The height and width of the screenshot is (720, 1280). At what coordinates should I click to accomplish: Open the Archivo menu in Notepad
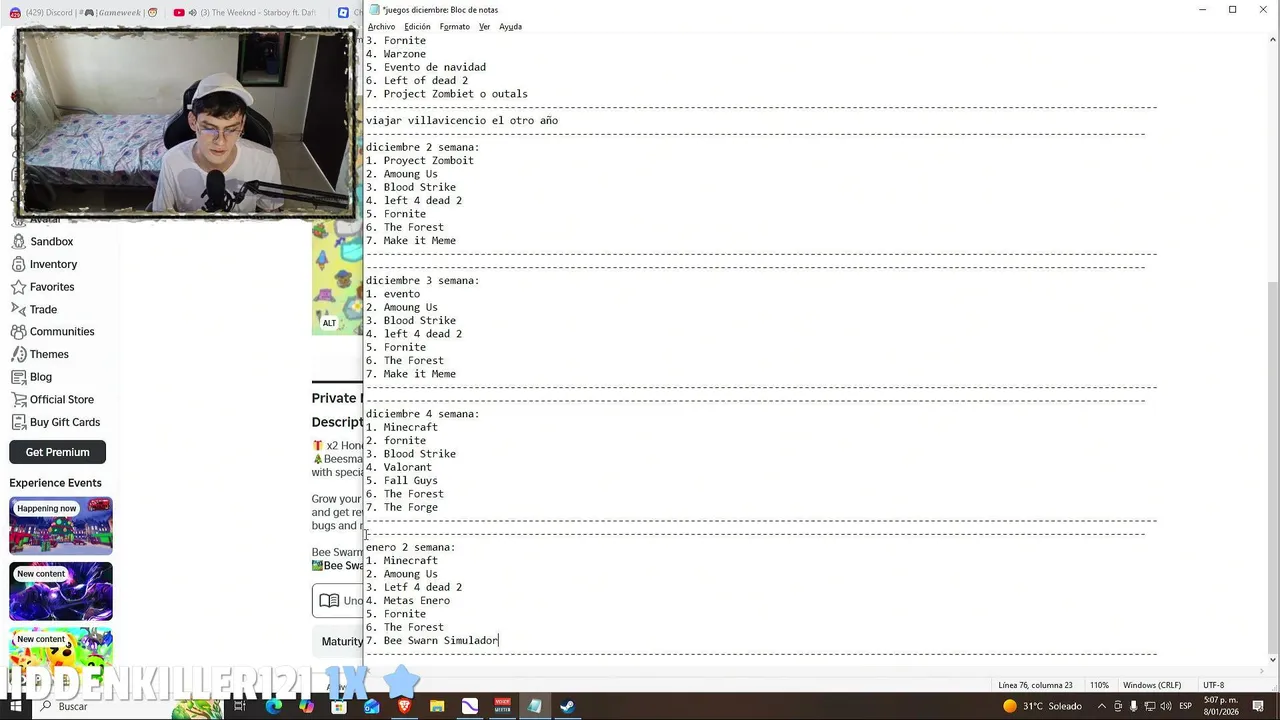click(381, 27)
